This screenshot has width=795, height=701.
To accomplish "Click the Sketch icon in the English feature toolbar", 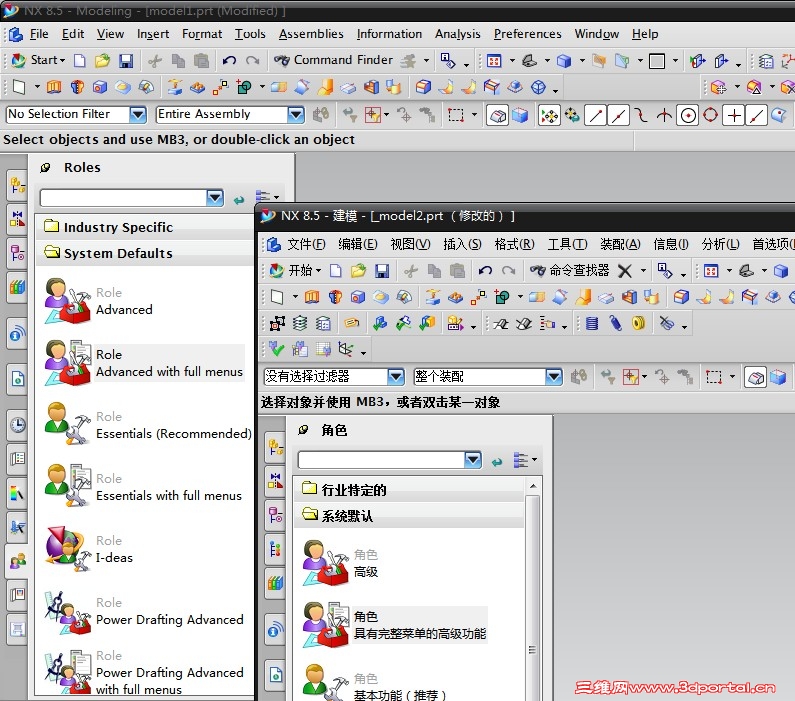I will tap(19, 87).
